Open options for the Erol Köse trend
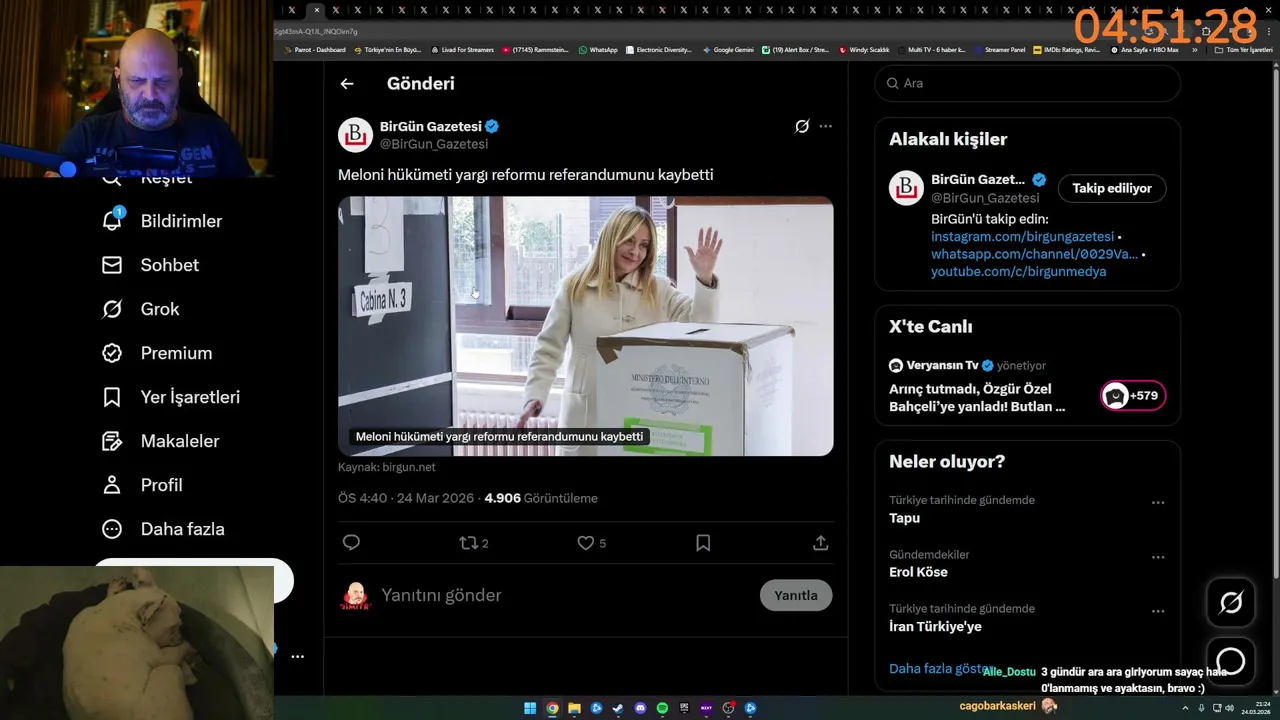1280x720 pixels. [x=1158, y=557]
